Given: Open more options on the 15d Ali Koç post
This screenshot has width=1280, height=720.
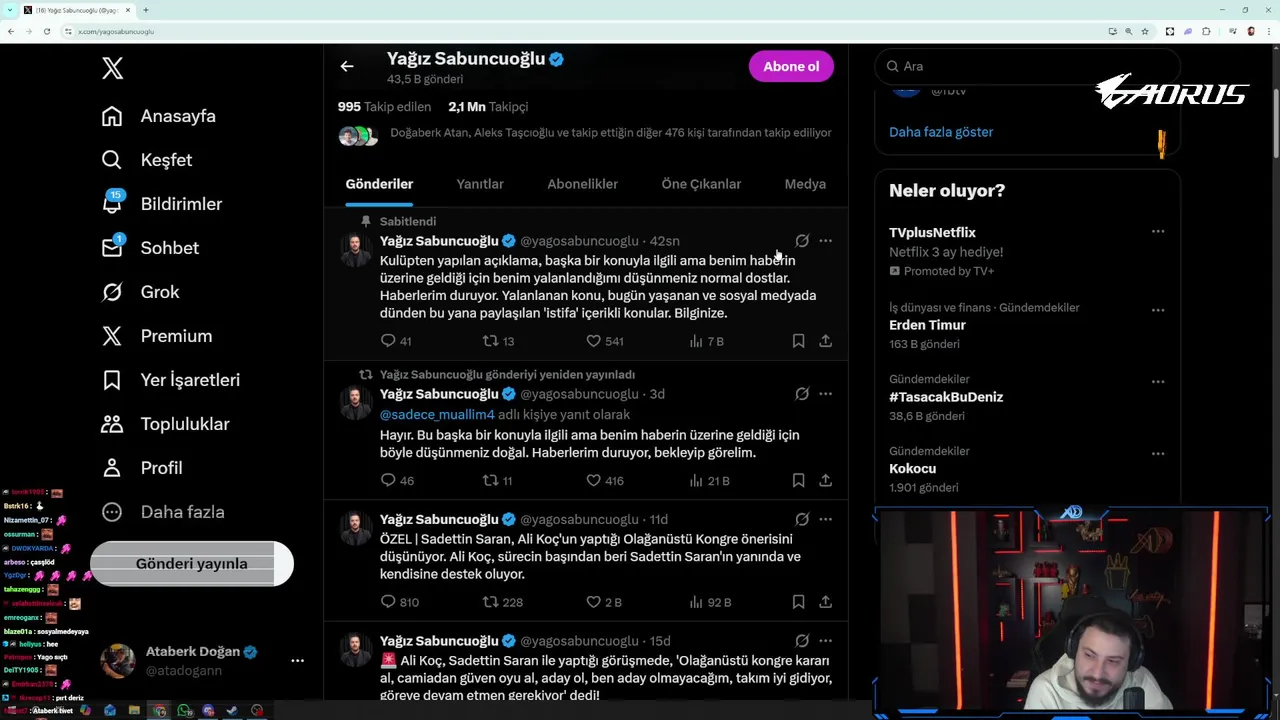Looking at the screenshot, I should pos(825,641).
